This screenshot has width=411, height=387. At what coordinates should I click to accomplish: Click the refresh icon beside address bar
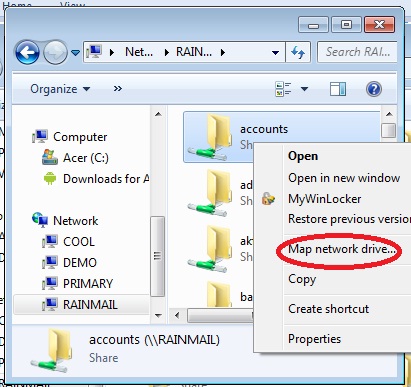tap(298, 52)
